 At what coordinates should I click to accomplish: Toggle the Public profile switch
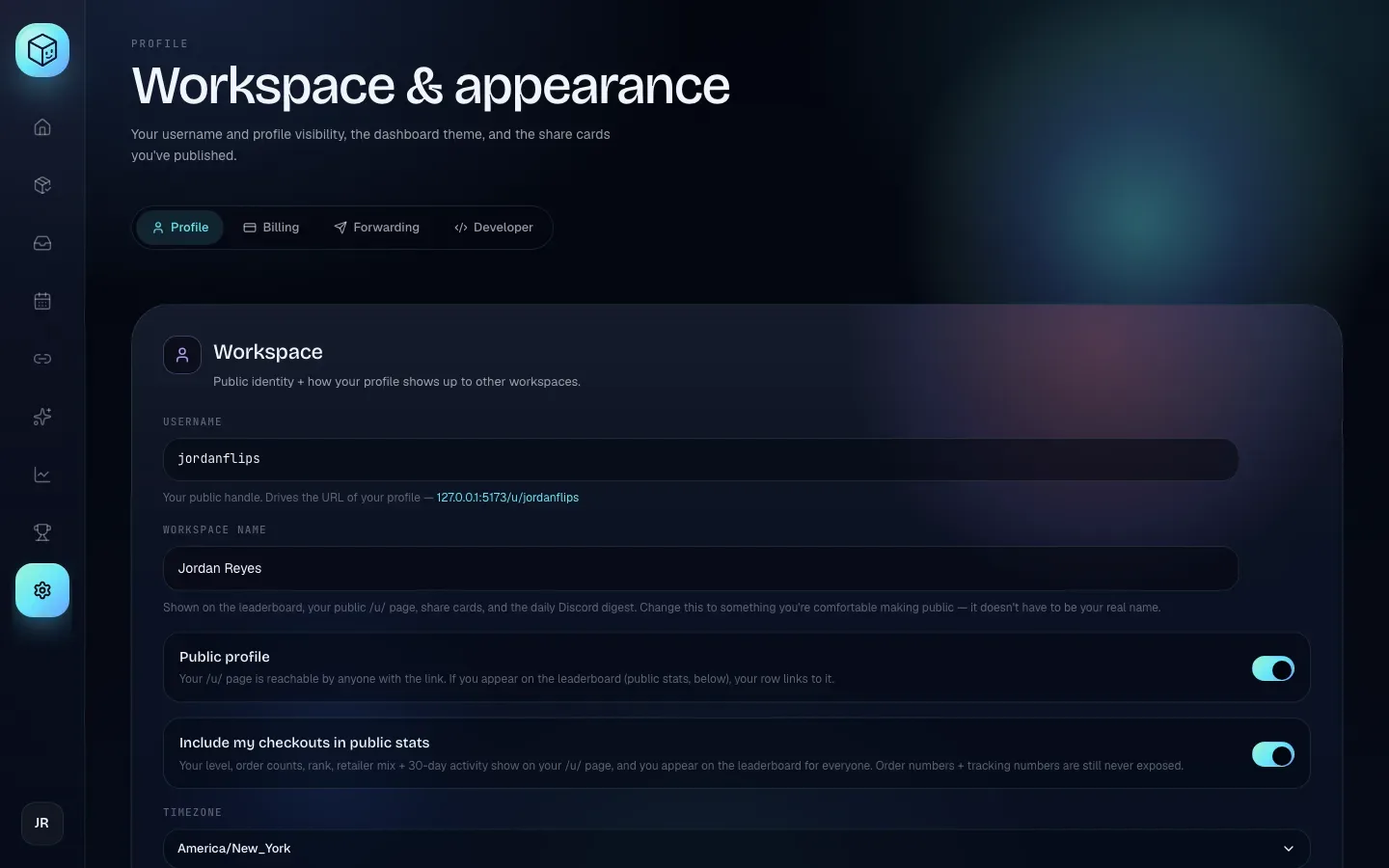pos(1273,668)
